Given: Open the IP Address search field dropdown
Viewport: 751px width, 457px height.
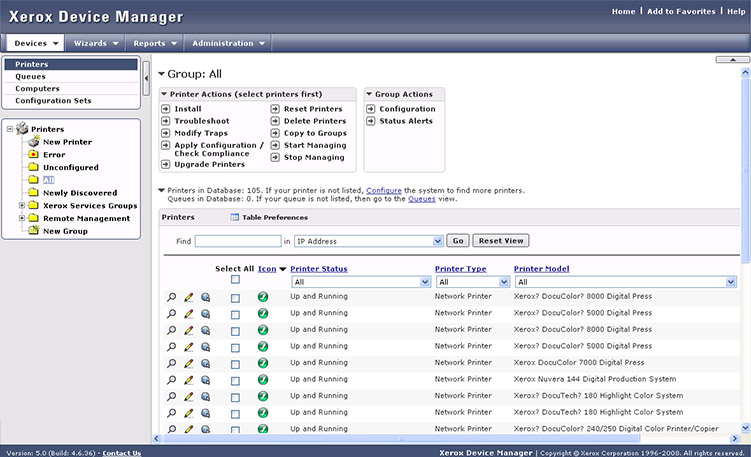Looking at the screenshot, I should point(438,241).
